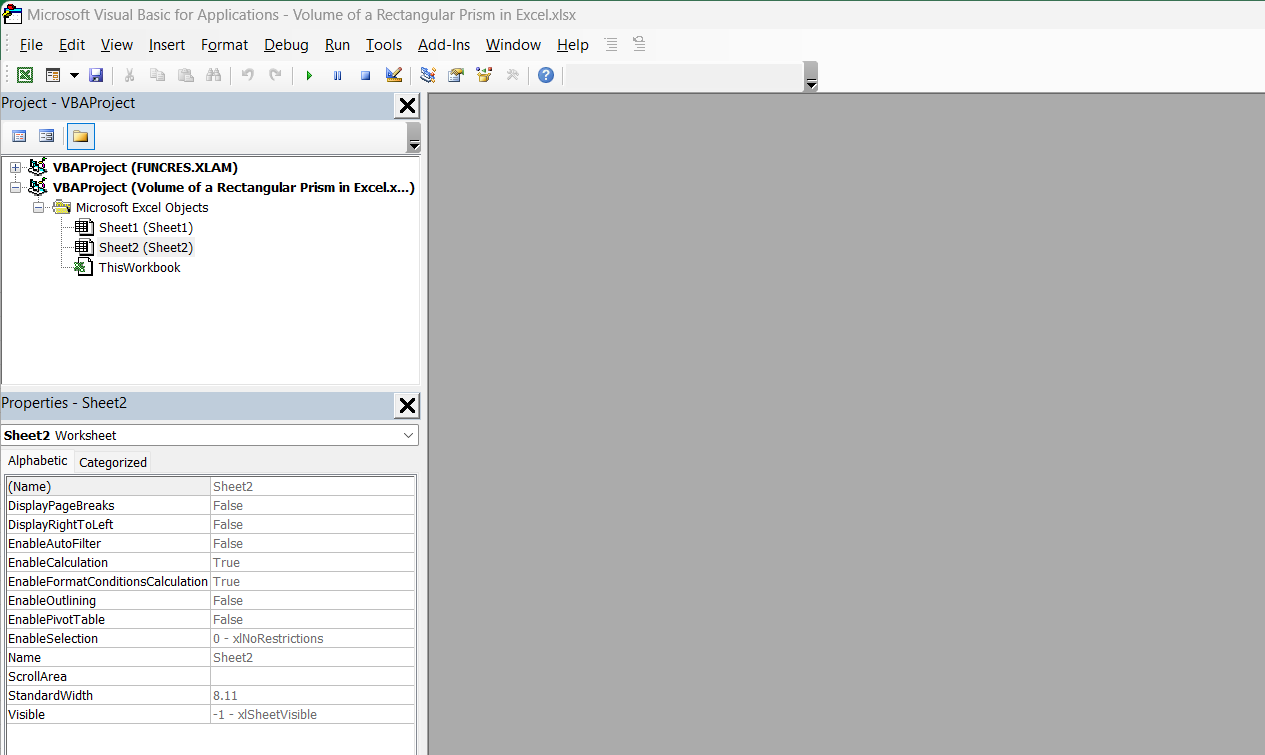The width and height of the screenshot is (1265, 755).
Task: Collapse the Volume of a Rectangular Prism project node
Action: [15, 187]
